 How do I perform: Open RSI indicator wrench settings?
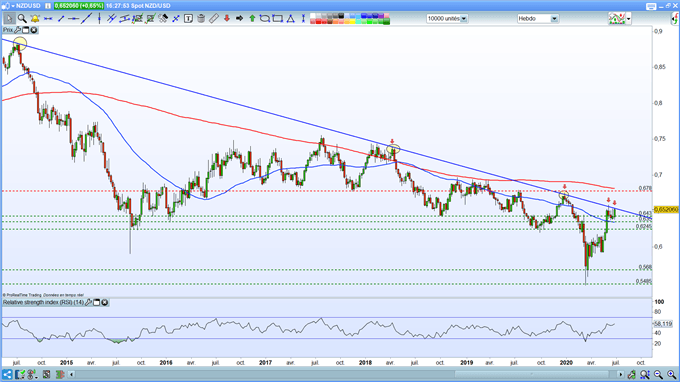coord(88,302)
